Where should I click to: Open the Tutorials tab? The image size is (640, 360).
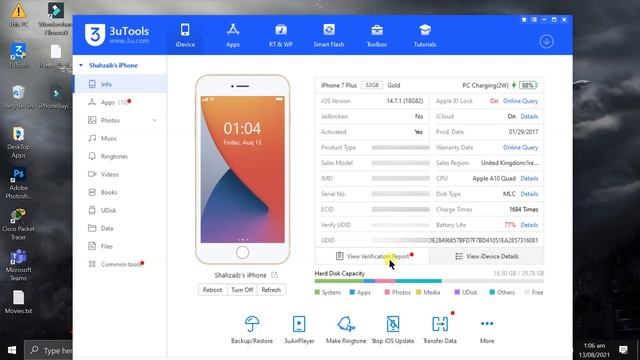coord(425,36)
